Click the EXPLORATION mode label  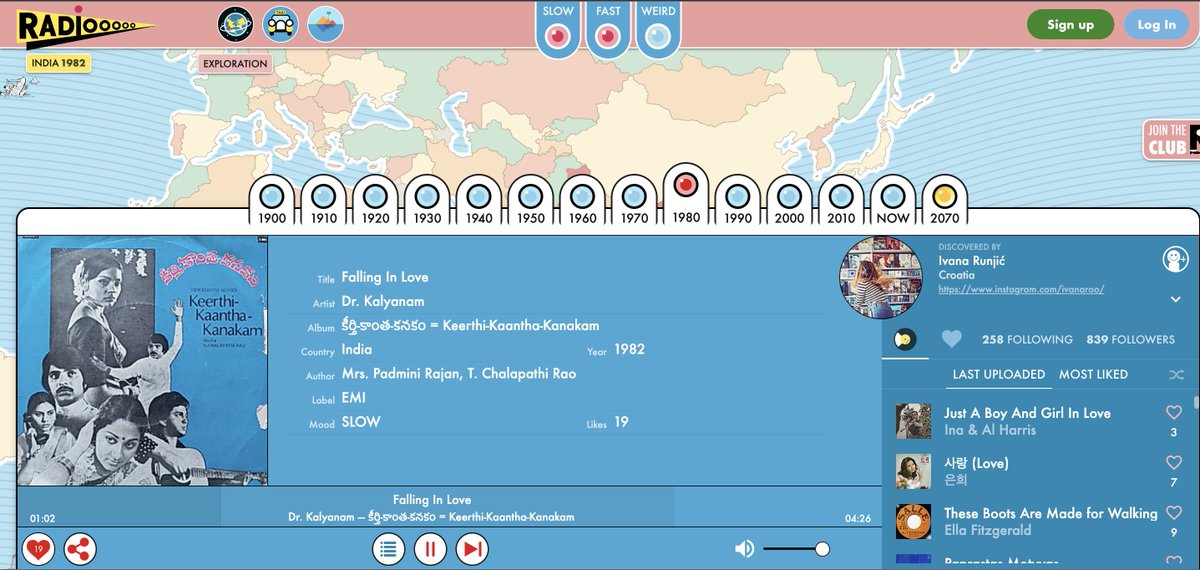coord(235,63)
